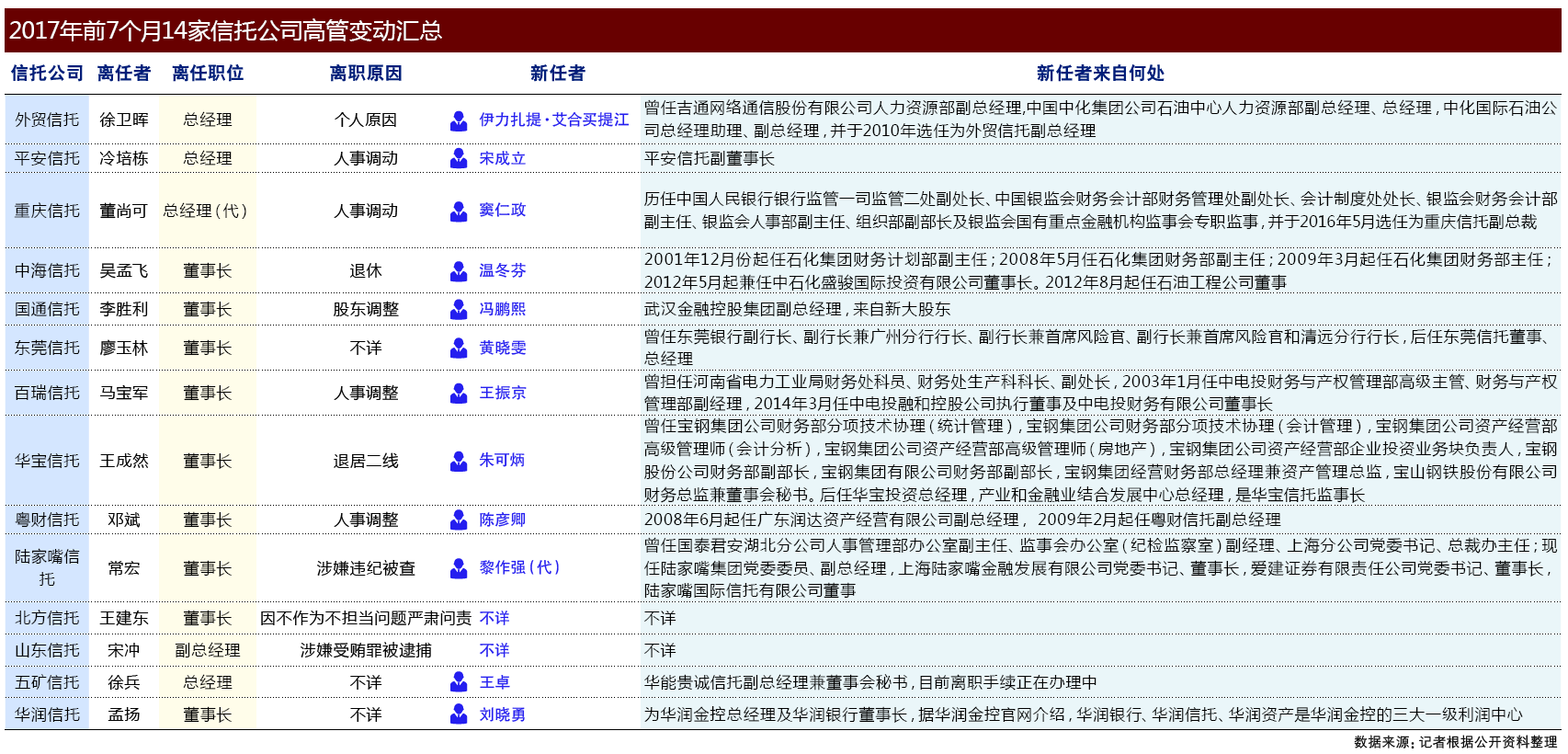Click departing person 马宝军
The image size is (1568, 754).
[x=124, y=393]
